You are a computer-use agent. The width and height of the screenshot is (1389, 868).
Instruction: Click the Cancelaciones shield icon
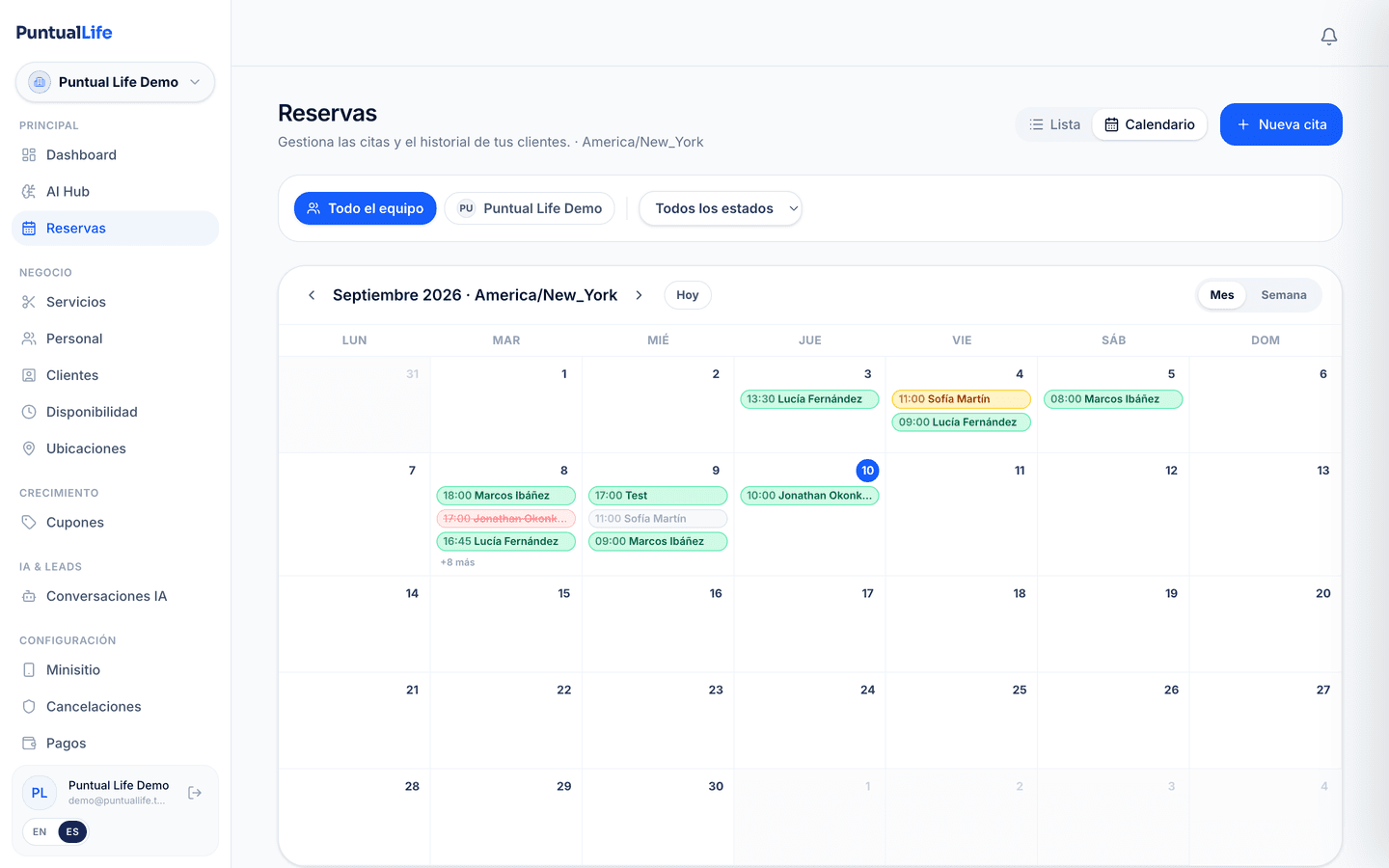pos(29,707)
